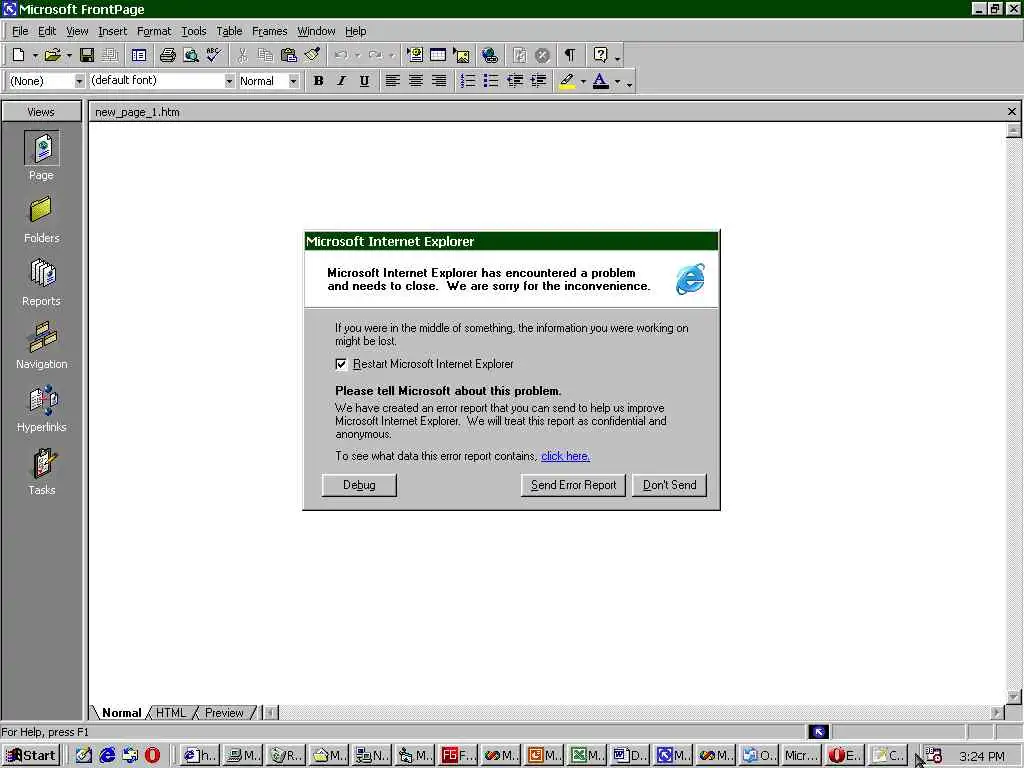Open Hyperlinks view in Views bar

tap(42, 409)
